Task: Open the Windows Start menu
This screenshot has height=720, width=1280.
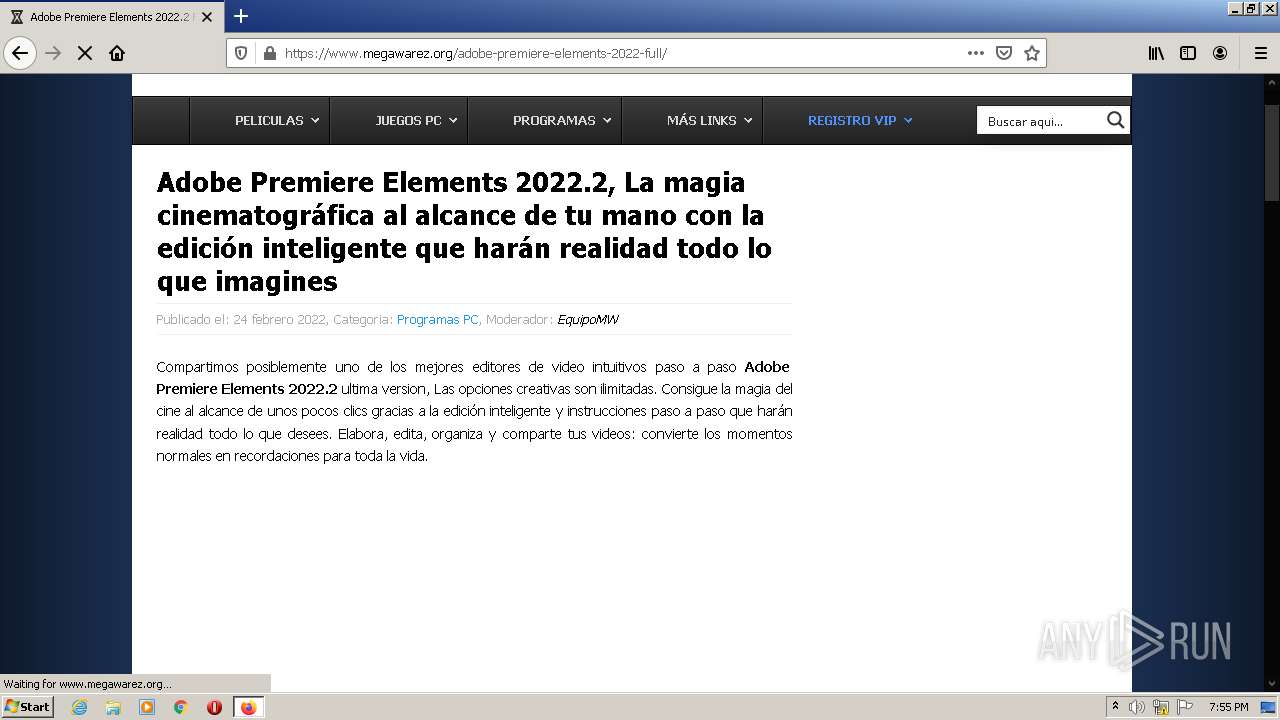Action: coord(27,706)
